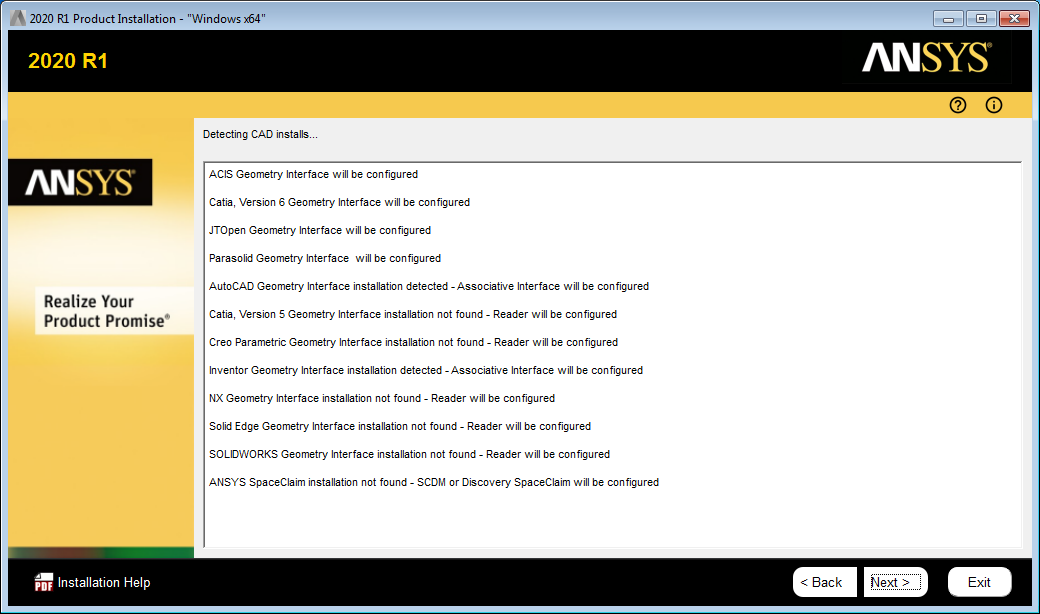Click the Parasolid Geometry Interface entry
Image resolution: width=1040 pixels, height=614 pixels.
[324, 258]
